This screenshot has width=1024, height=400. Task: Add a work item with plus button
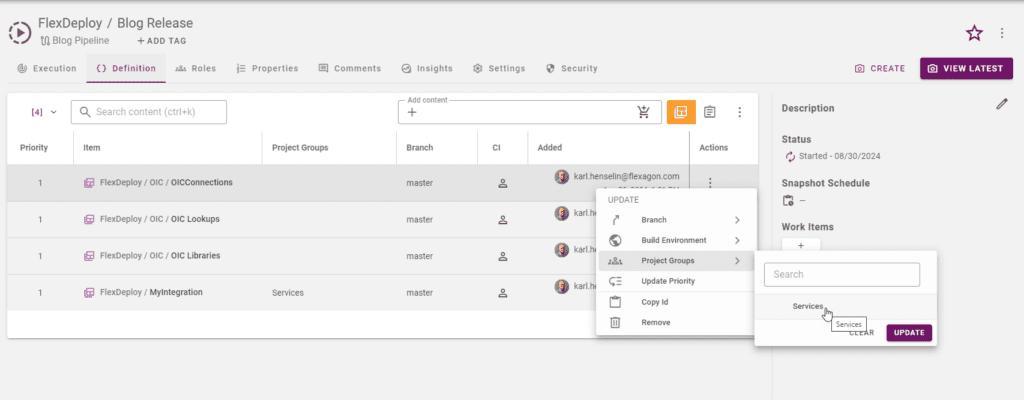(x=801, y=246)
